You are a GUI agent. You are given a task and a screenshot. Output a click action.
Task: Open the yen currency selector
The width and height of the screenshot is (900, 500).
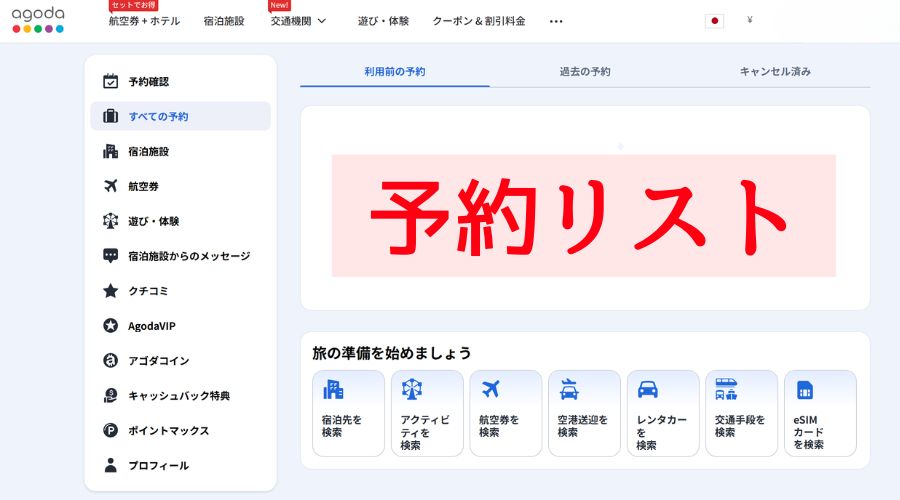tap(749, 21)
